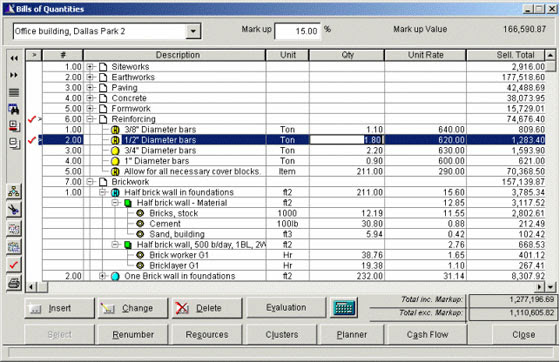Click the yellow circle icon for 1" Diameter bars

pos(115,161)
